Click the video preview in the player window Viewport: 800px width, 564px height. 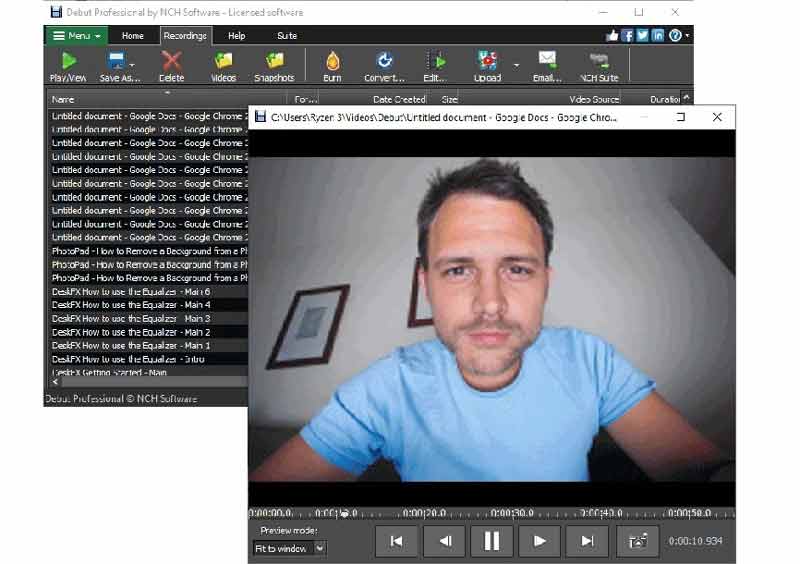coord(492,319)
